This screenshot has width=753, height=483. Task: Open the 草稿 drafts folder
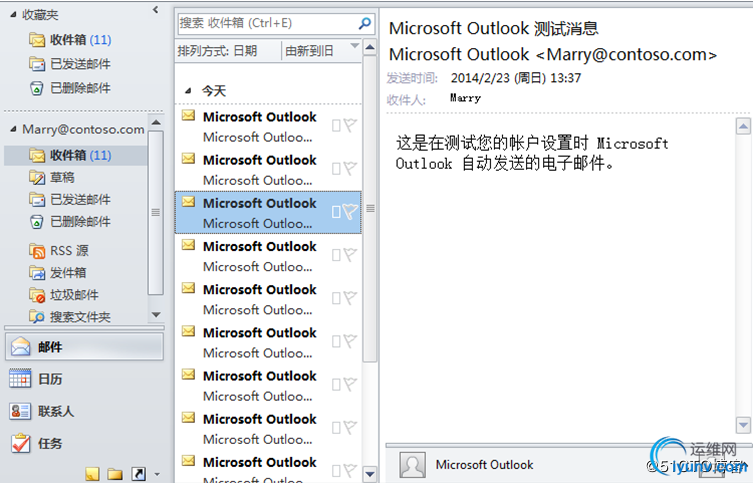pos(52,177)
